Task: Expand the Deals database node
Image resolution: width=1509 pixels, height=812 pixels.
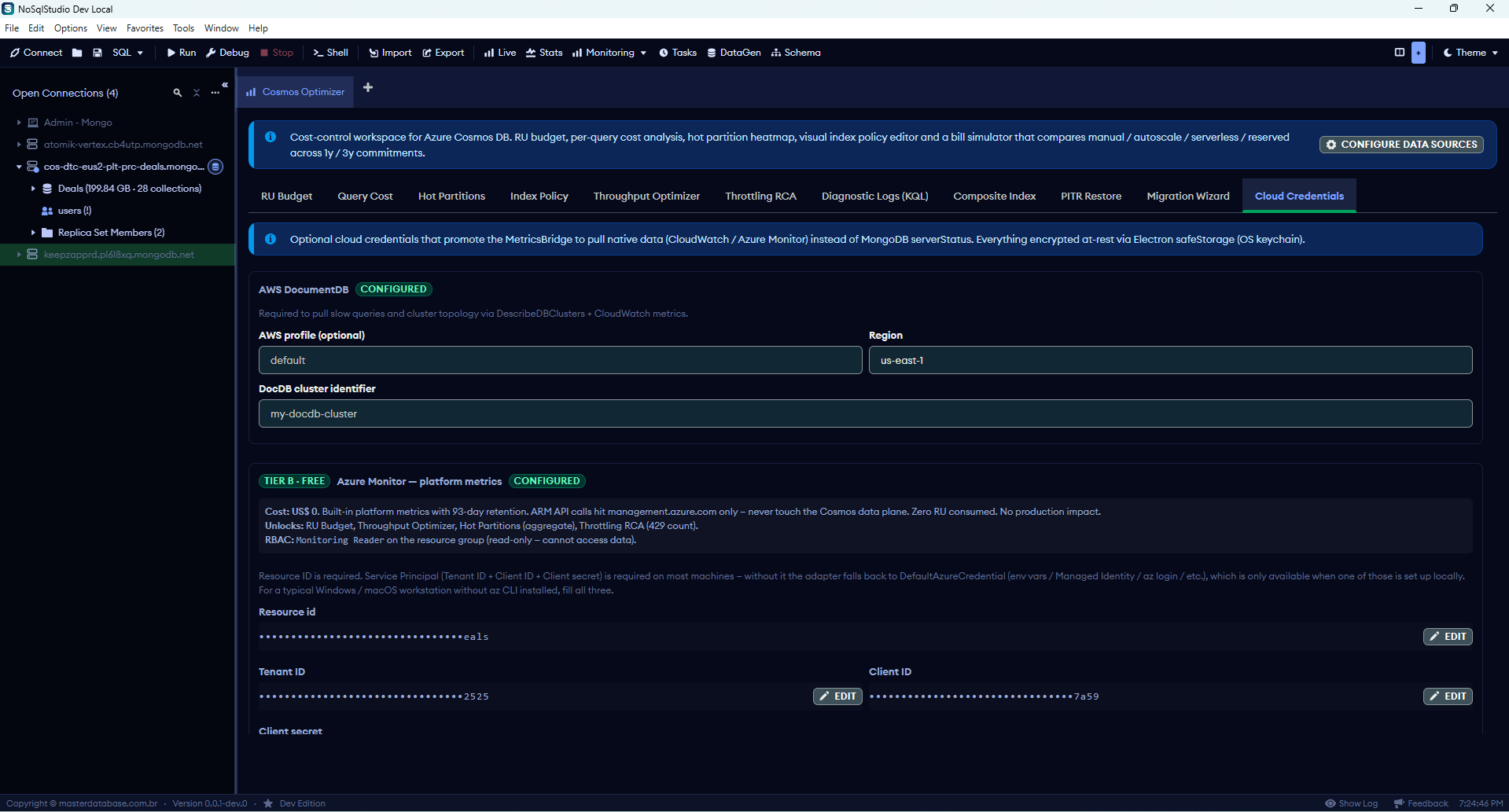Action: pyautogui.click(x=33, y=189)
